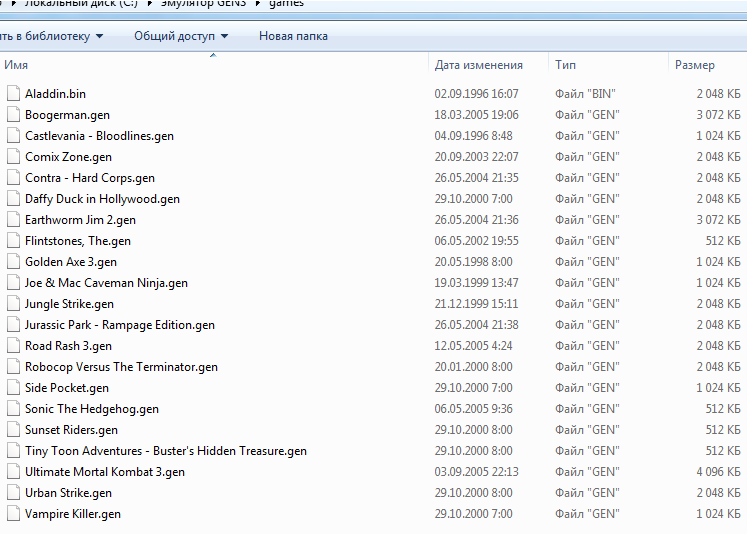The width and height of the screenshot is (747, 534).
Task: Click the Contra - Hard Corps.gen file icon
Action: point(13,177)
